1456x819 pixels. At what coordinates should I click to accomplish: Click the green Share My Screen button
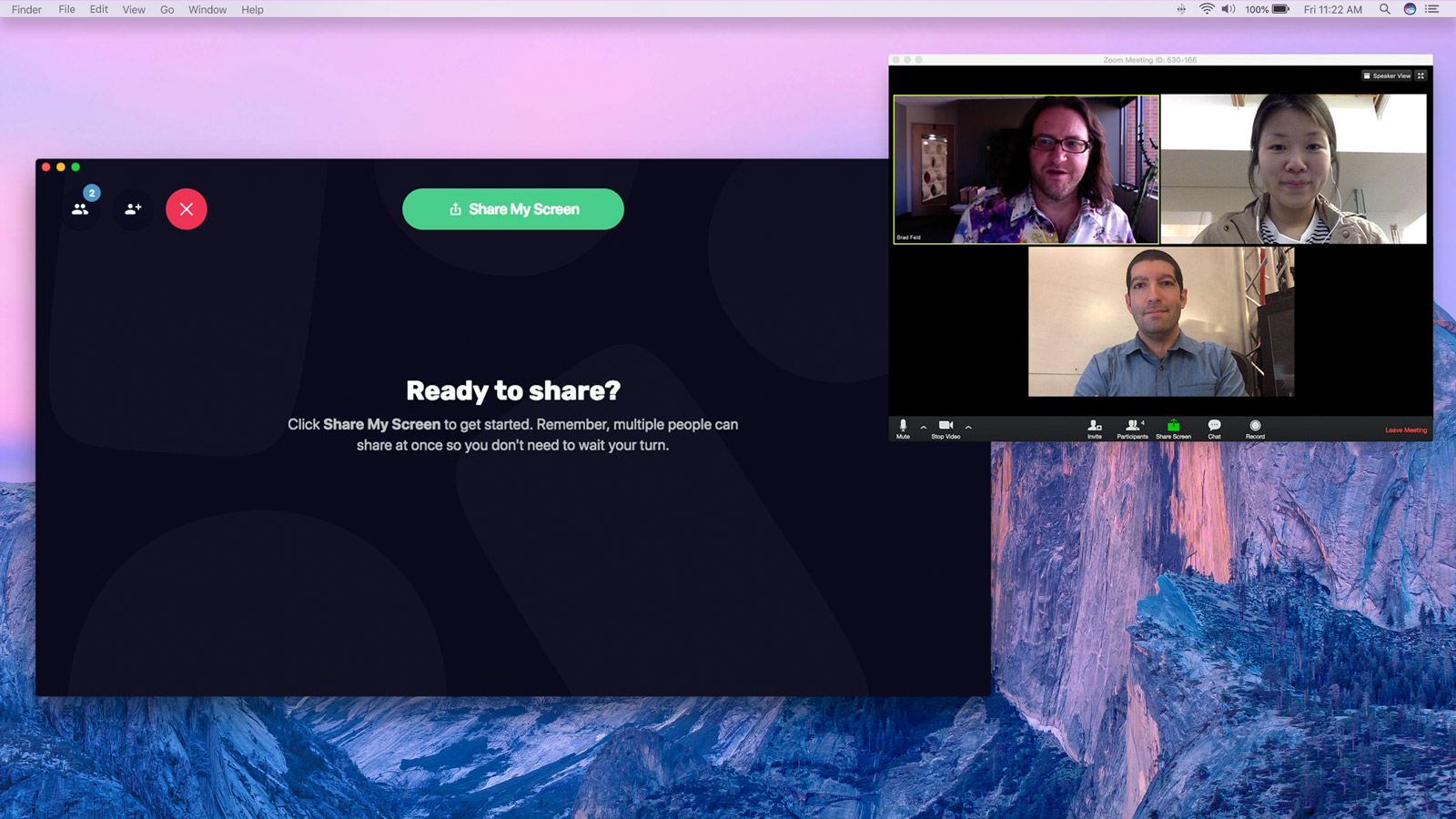click(513, 208)
